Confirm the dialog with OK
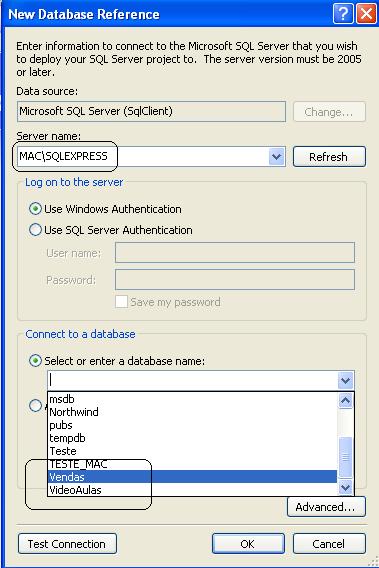 [x=248, y=544]
